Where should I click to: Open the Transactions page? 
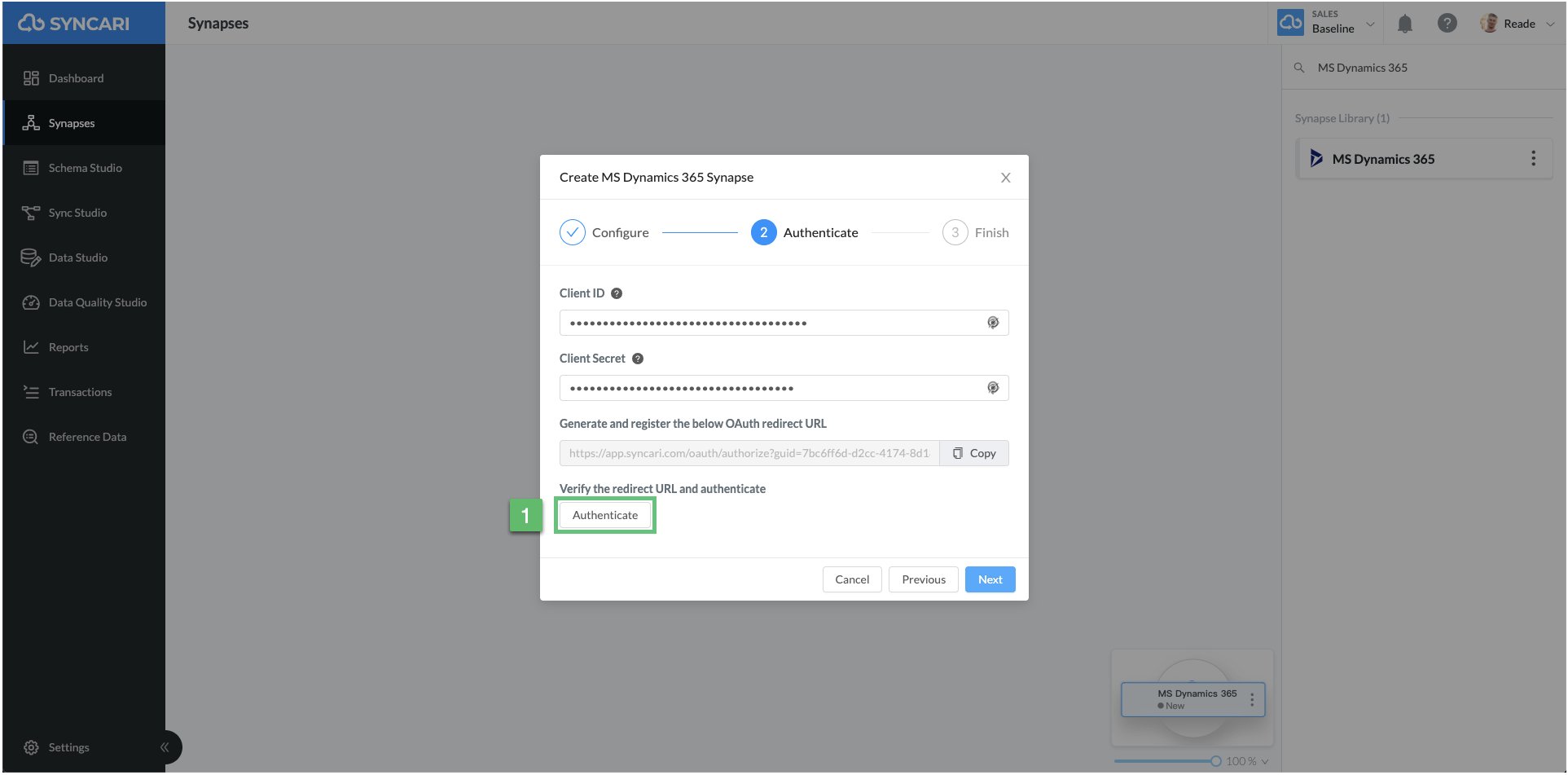point(80,392)
